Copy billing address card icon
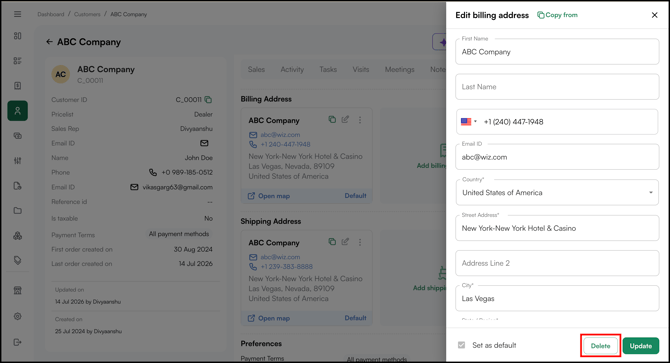Image resolution: width=670 pixels, height=363 pixels. (x=332, y=120)
